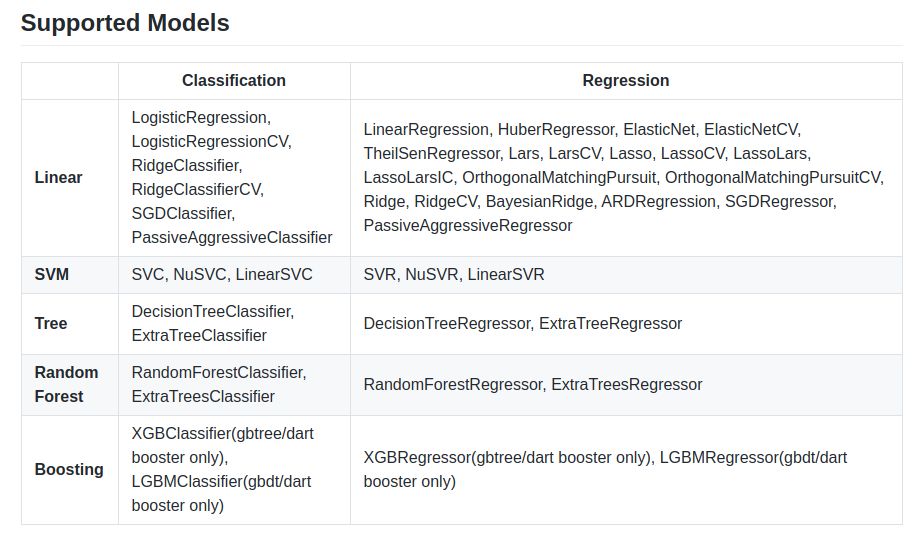922x545 pixels.
Task: Click the SVC, NuSVC, LinearSVC cell
Action: coord(222,274)
